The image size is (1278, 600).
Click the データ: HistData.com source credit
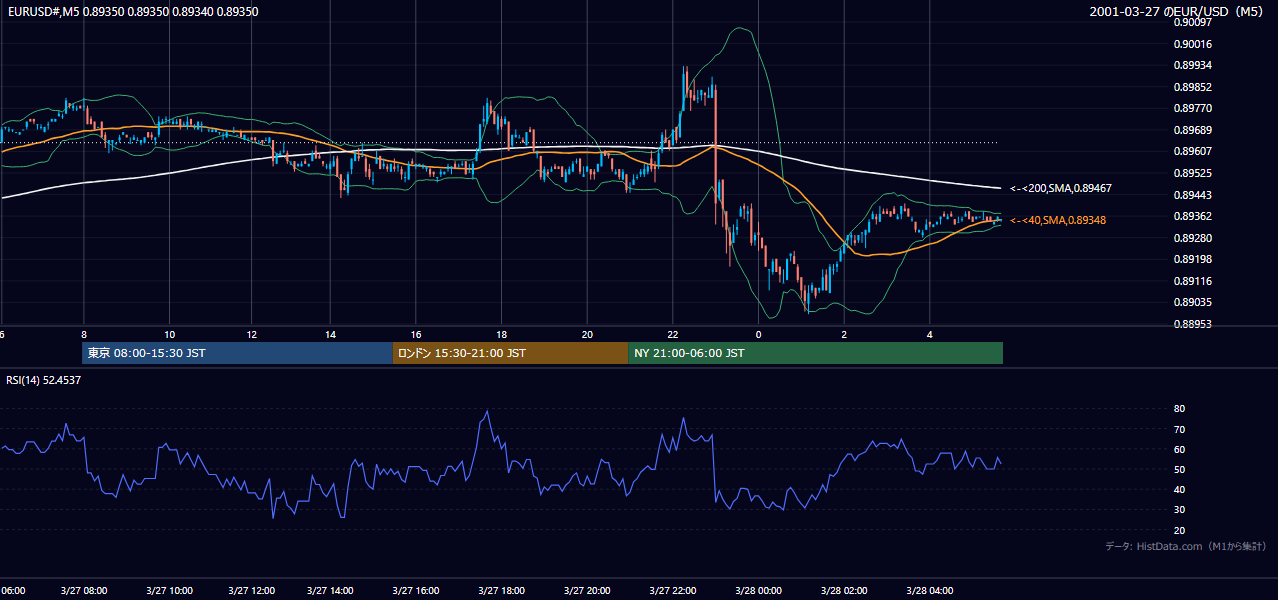(x=1186, y=546)
